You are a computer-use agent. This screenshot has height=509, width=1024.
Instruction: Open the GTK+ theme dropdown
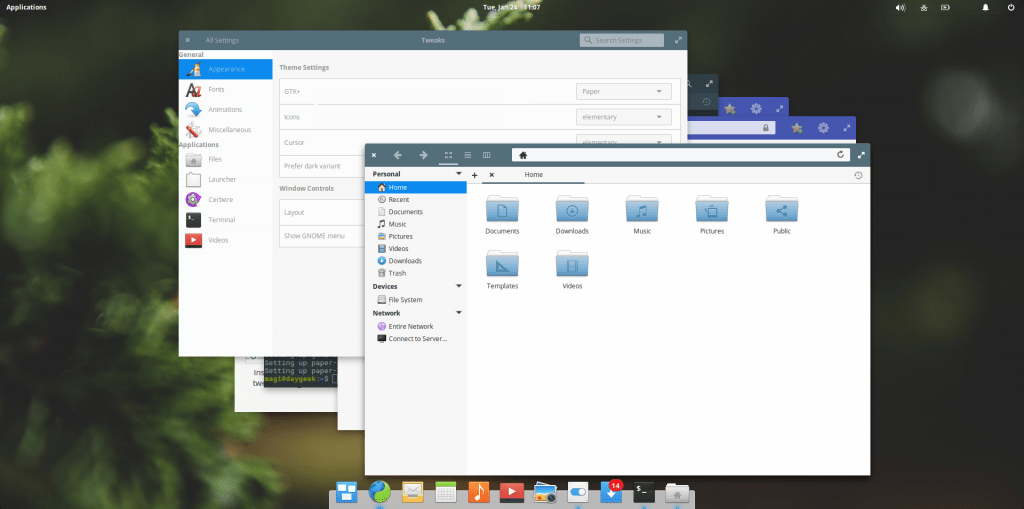coord(623,91)
